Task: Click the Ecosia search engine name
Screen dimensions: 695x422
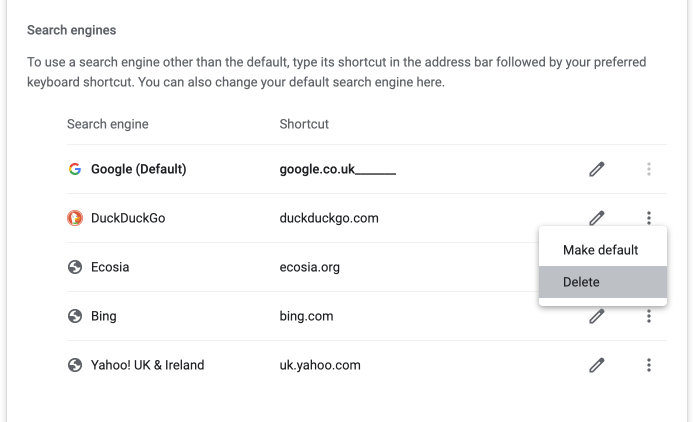Action: click(x=110, y=267)
